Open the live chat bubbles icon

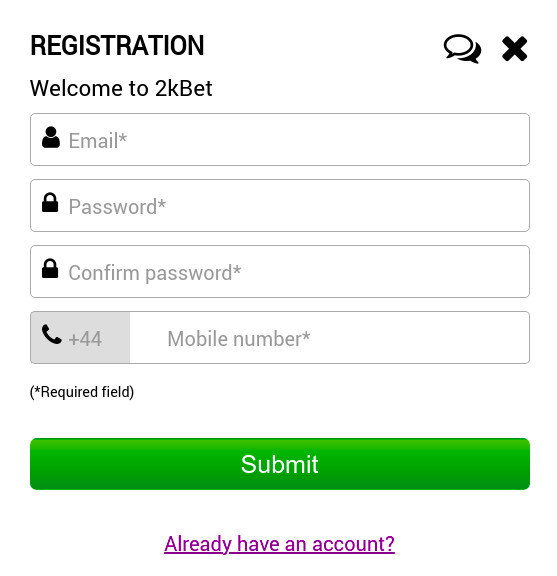click(462, 48)
